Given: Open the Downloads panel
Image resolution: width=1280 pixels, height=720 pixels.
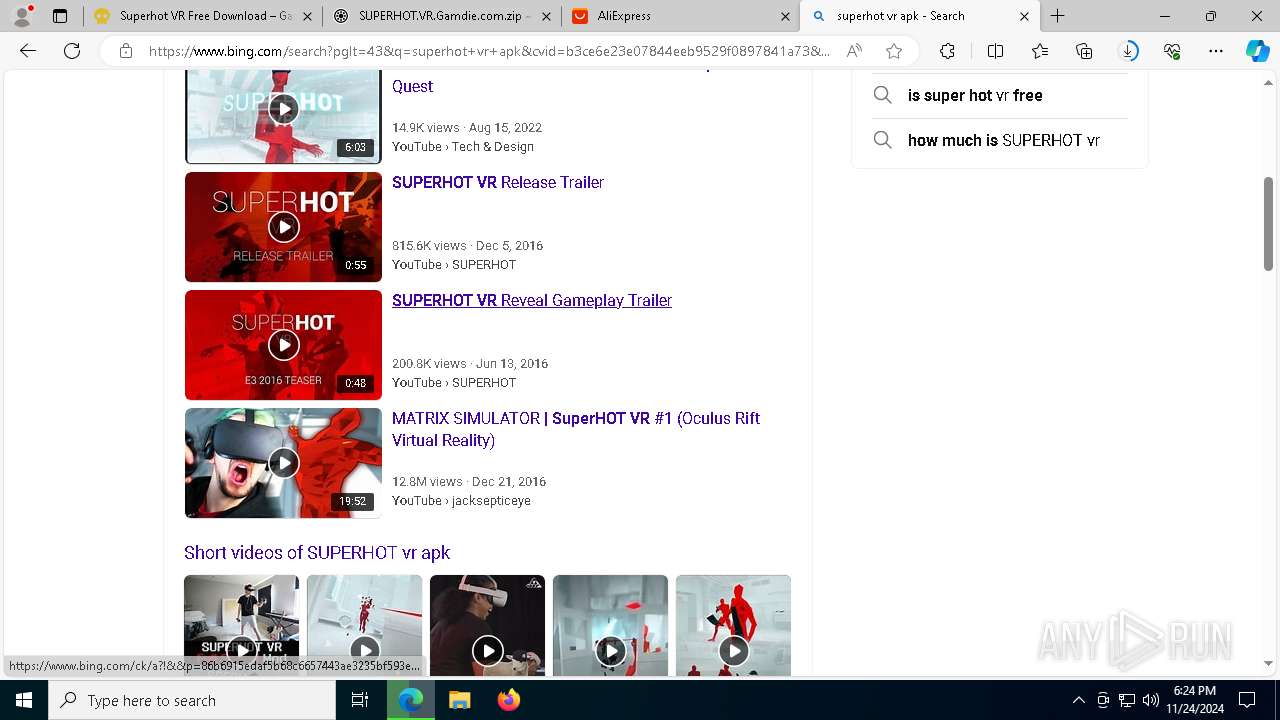Looking at the screenshot, I should click(1128, 51).
